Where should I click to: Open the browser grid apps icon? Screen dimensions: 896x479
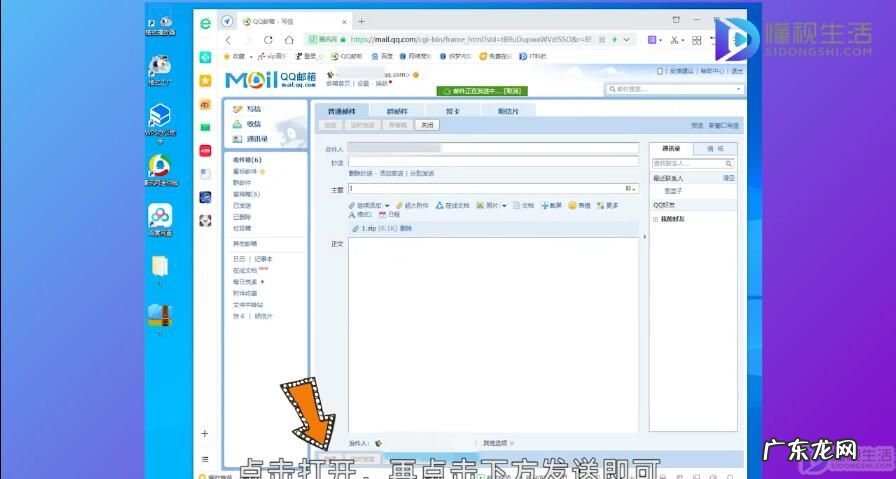tap(696, 40)
